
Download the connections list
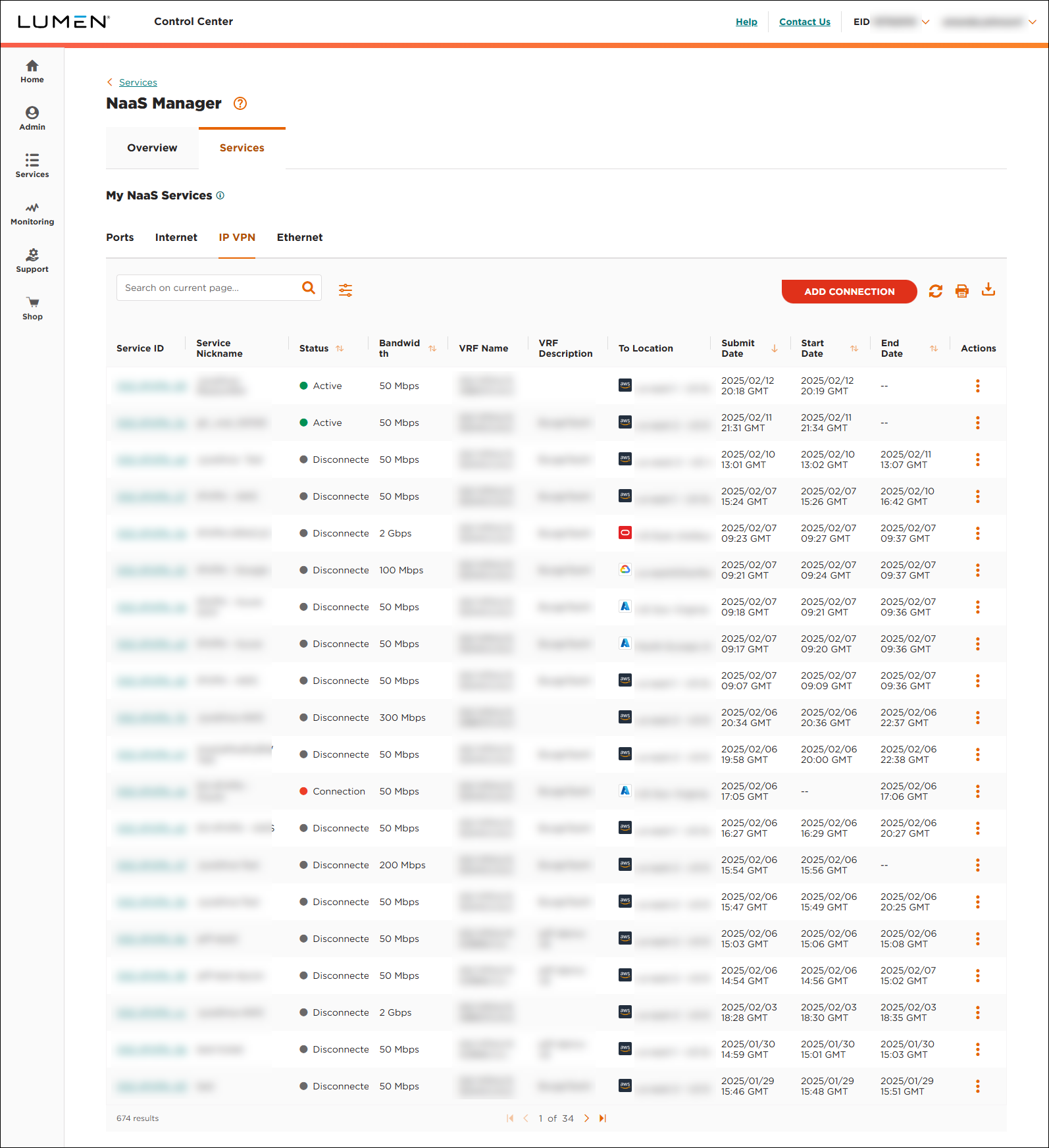pyautogui.click(x=988, y=290)
